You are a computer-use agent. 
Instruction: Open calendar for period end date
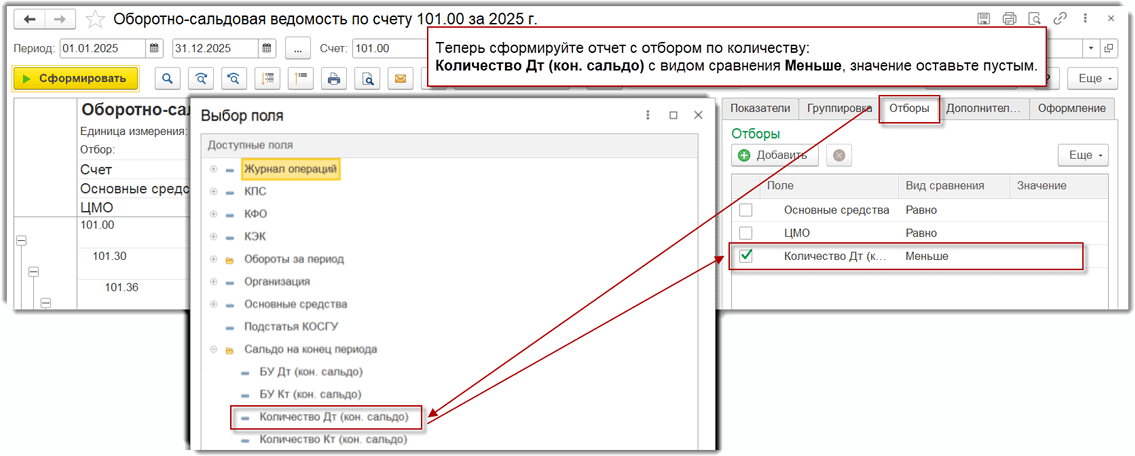coord(266,48)
